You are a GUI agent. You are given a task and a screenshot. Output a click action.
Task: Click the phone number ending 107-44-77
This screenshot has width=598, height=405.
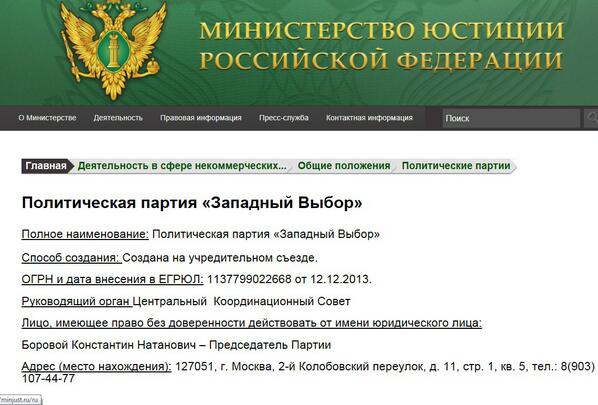pos(48,379)
